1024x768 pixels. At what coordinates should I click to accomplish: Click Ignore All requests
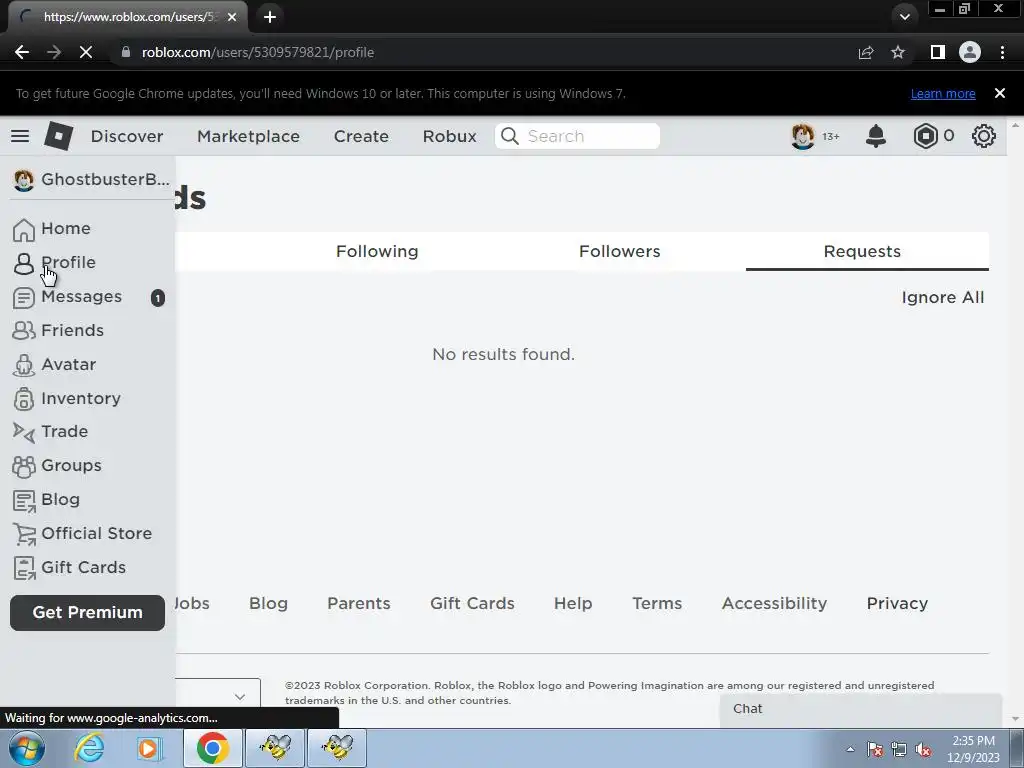(942, 297)
